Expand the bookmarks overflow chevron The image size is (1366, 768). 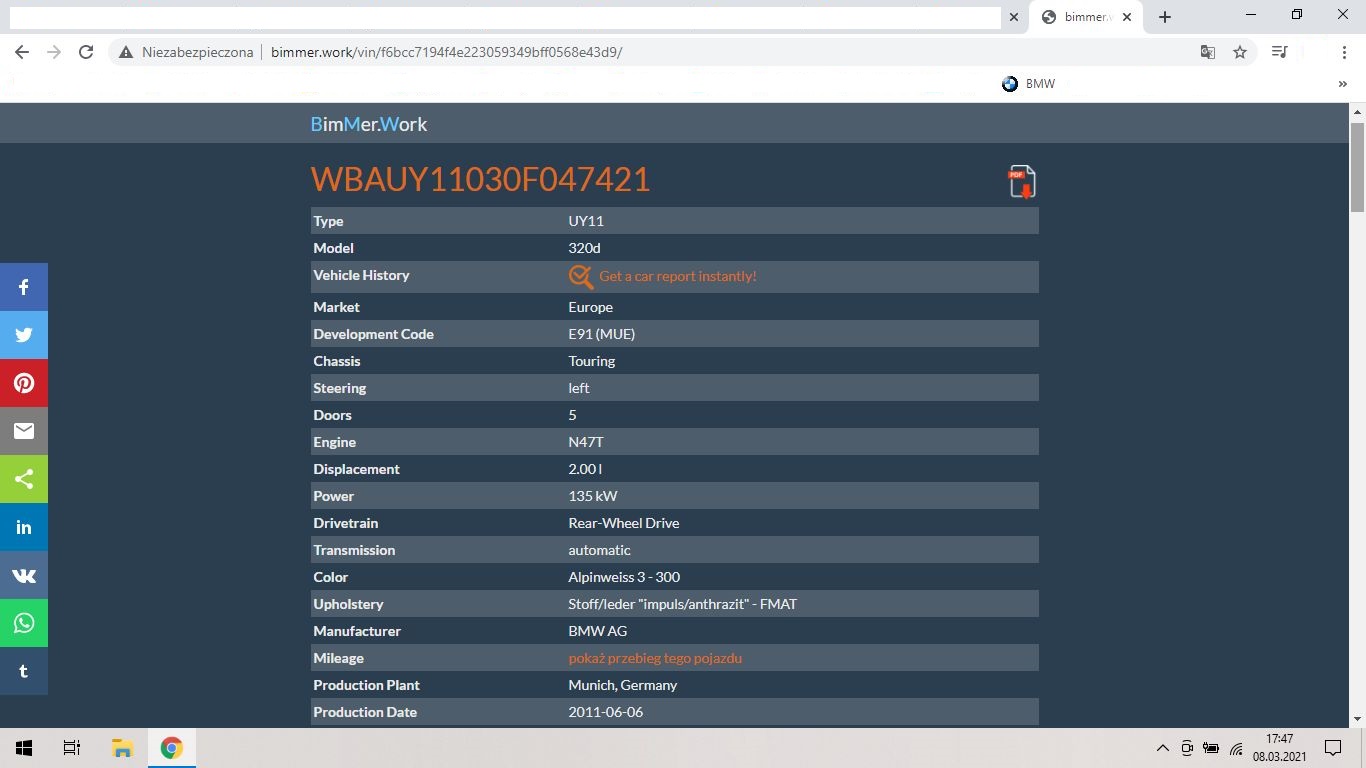(x=1343, y=84)
